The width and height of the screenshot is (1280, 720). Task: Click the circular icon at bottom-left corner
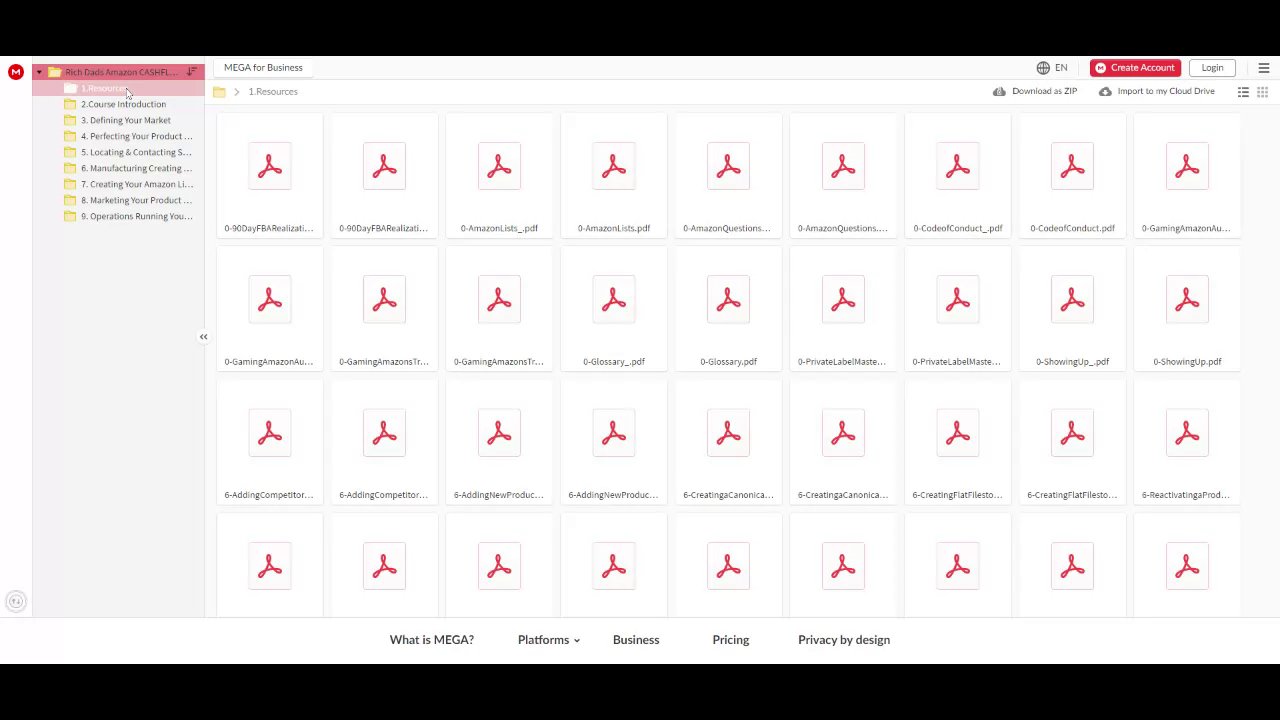[x=15, y=601]
